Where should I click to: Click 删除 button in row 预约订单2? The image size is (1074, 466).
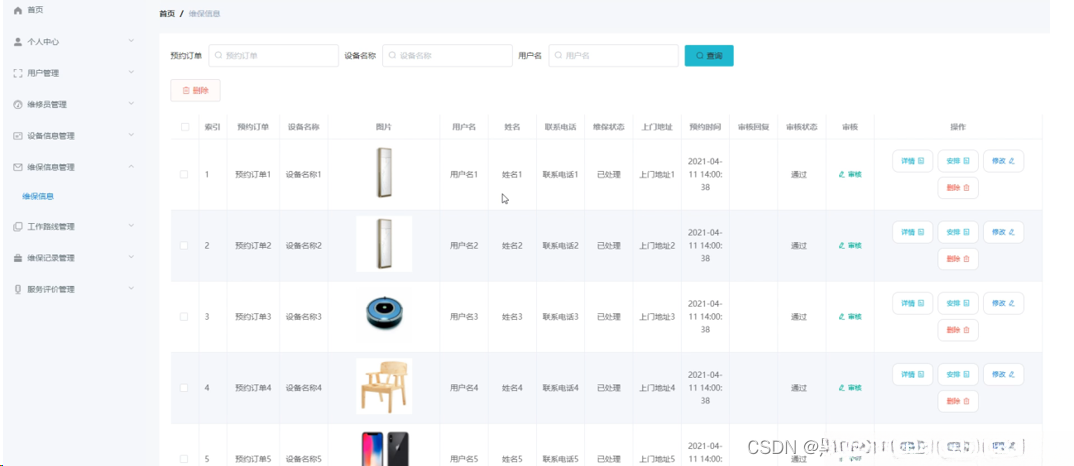coord(958,259)
